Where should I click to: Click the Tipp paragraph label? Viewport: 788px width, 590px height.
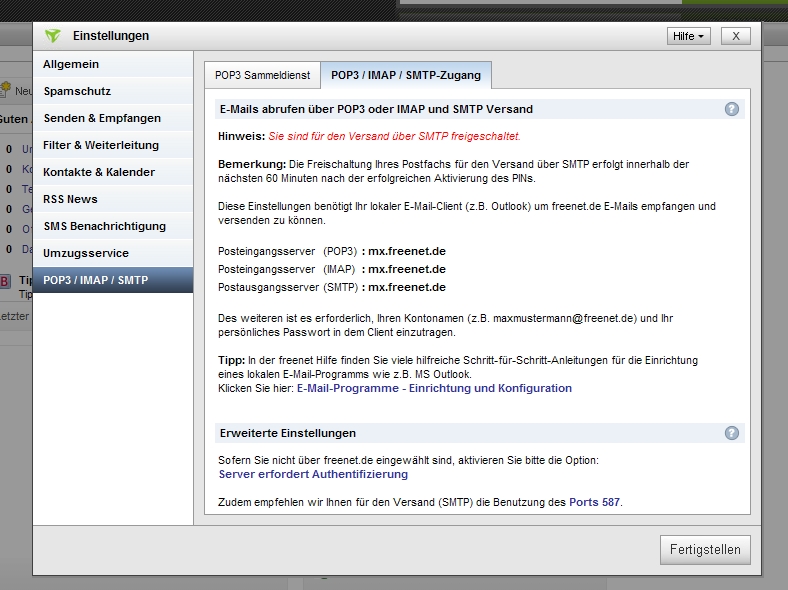tap(231, 360)
